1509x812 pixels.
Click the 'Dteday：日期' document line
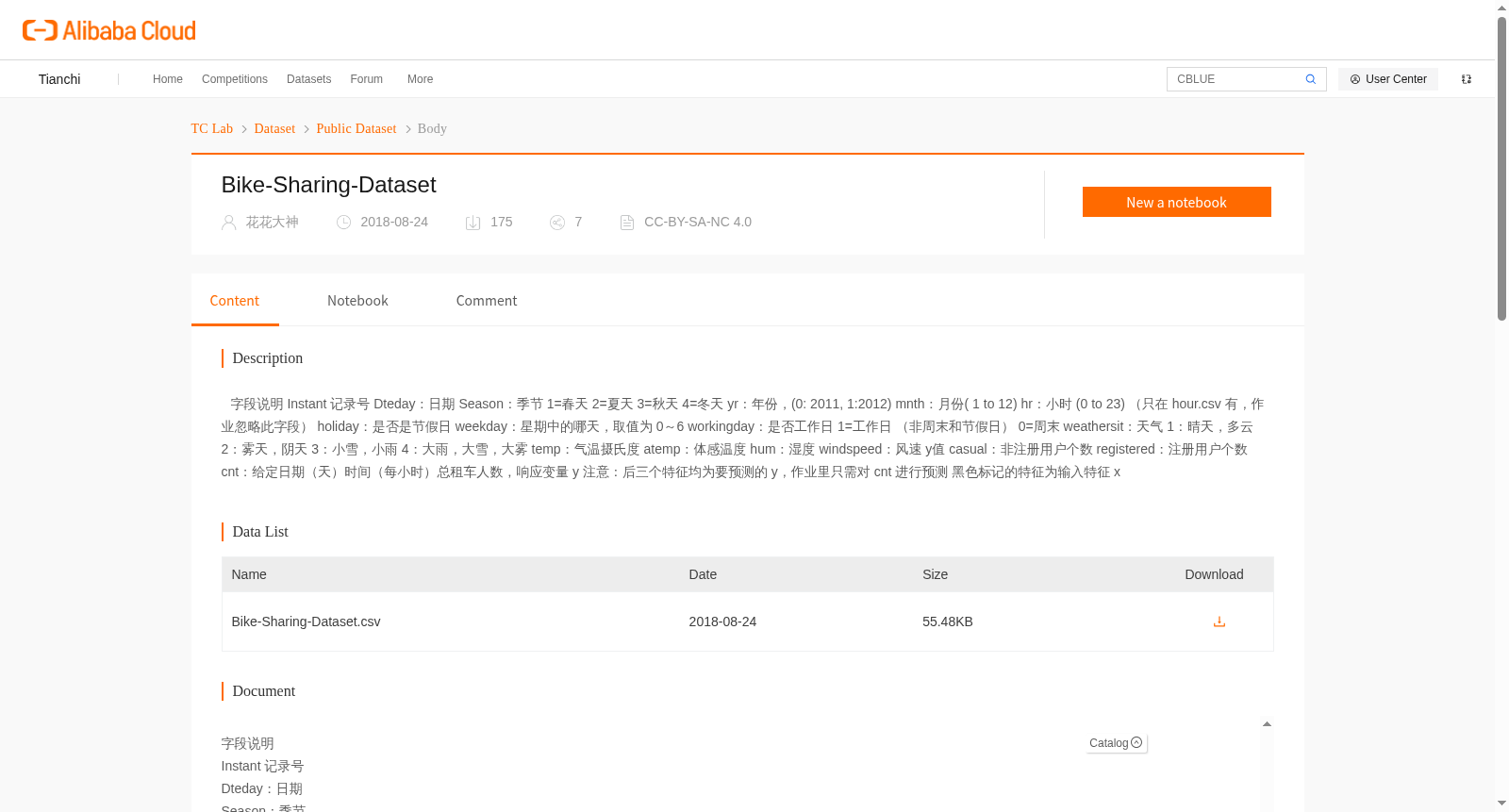click(x=261, y=788)
